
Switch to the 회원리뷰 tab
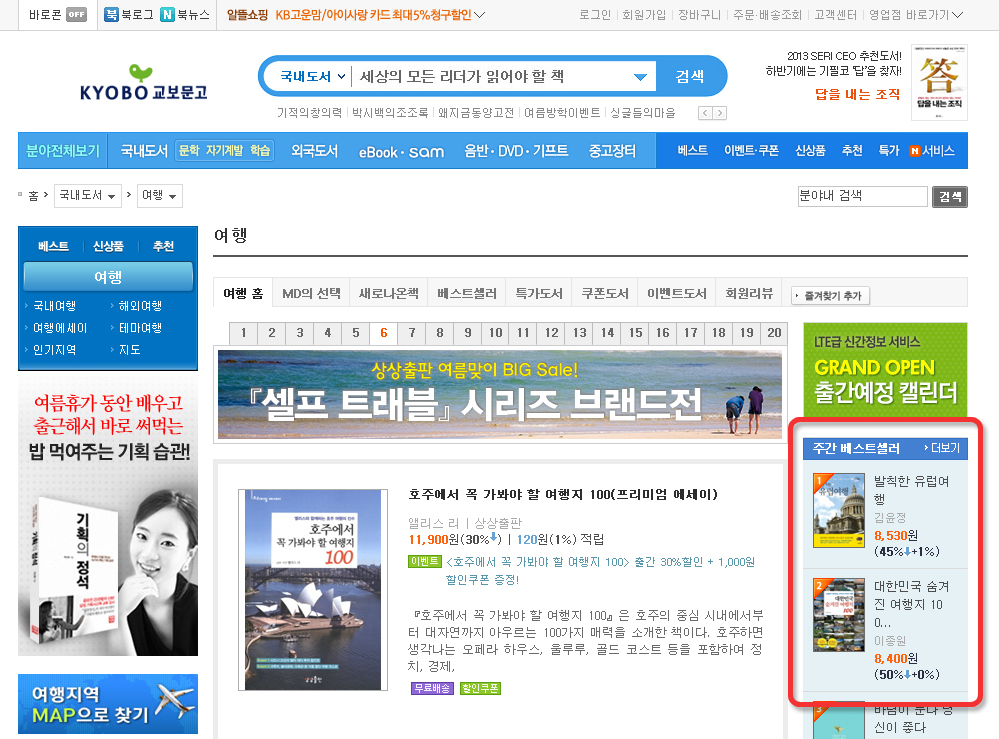click(749, 293)
